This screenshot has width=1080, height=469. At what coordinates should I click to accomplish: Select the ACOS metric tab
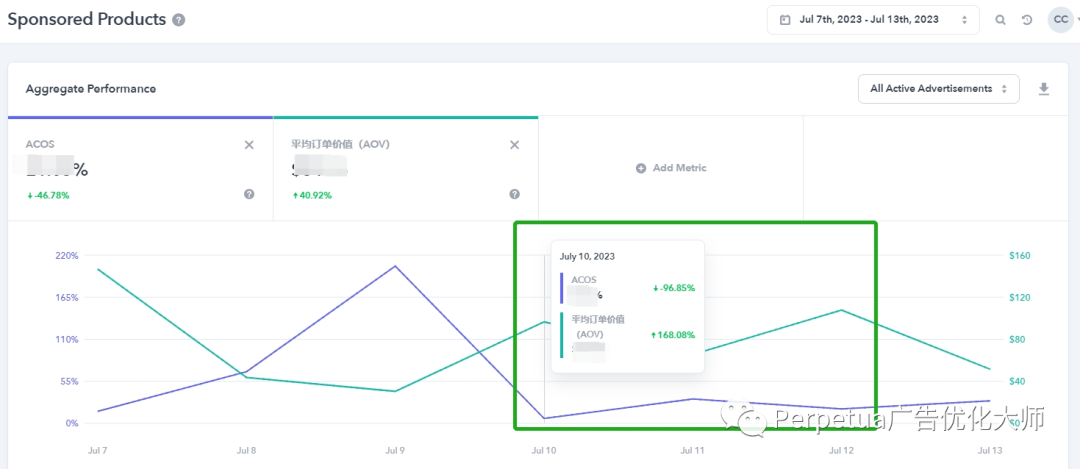coord(140,167)
